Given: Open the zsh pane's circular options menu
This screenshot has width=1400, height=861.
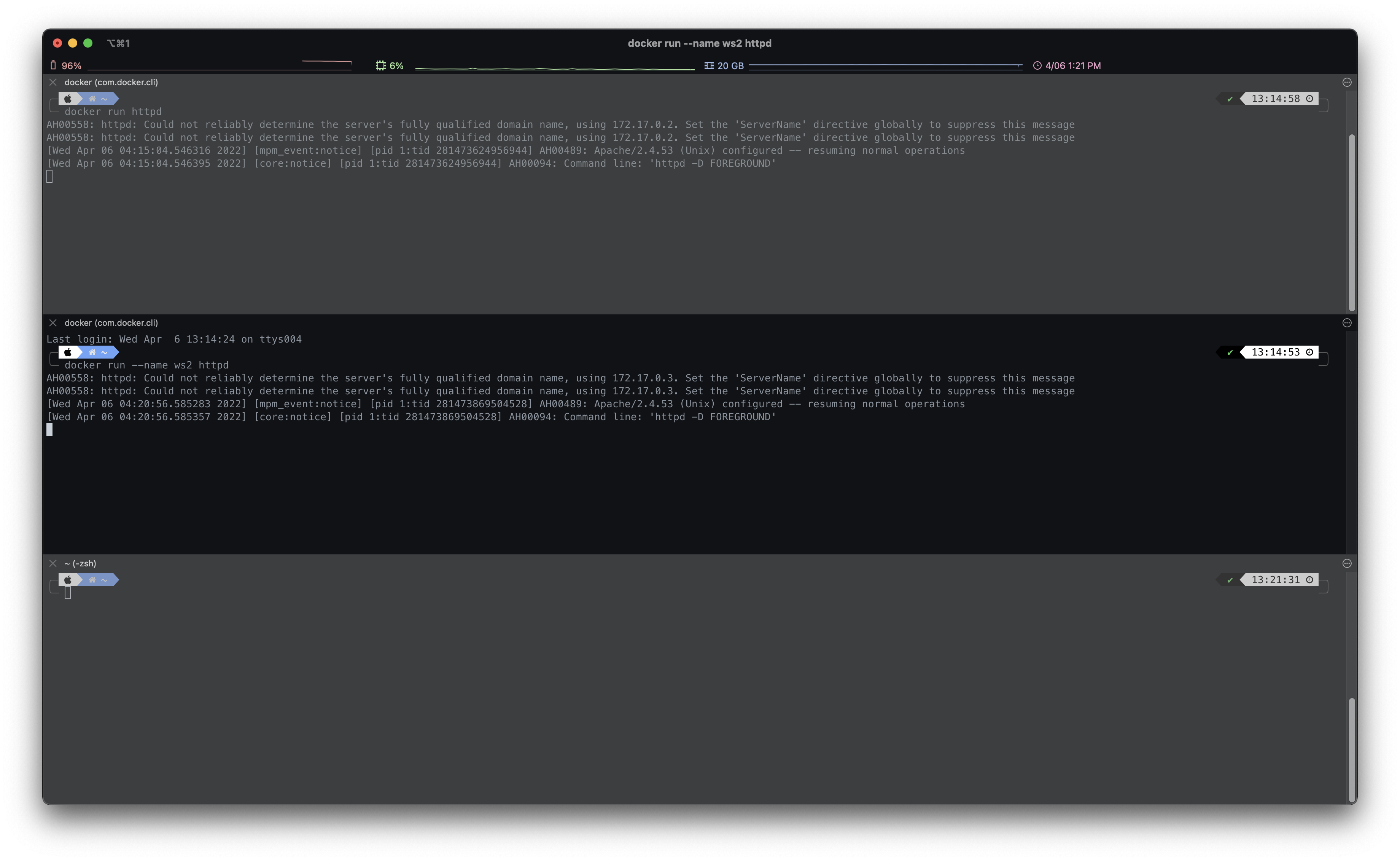Looking at the screenshot, I should tap(1346, 563).
